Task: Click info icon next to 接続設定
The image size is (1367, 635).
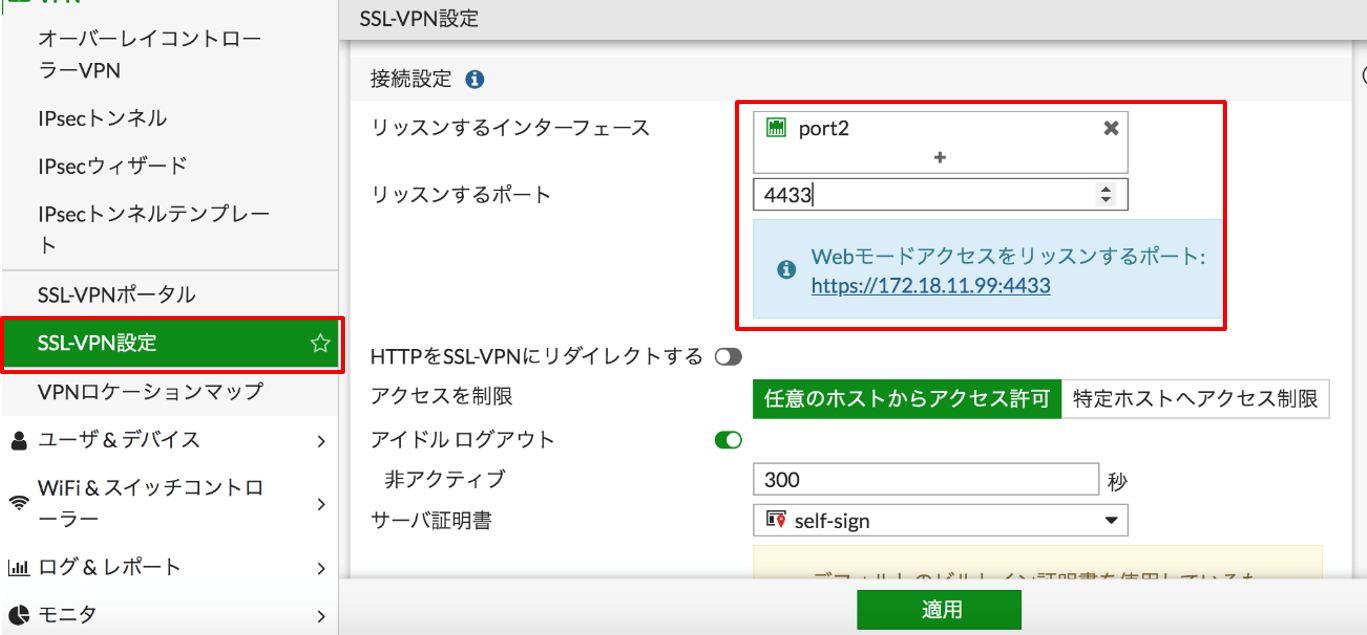Action: (x=475, y=79)
